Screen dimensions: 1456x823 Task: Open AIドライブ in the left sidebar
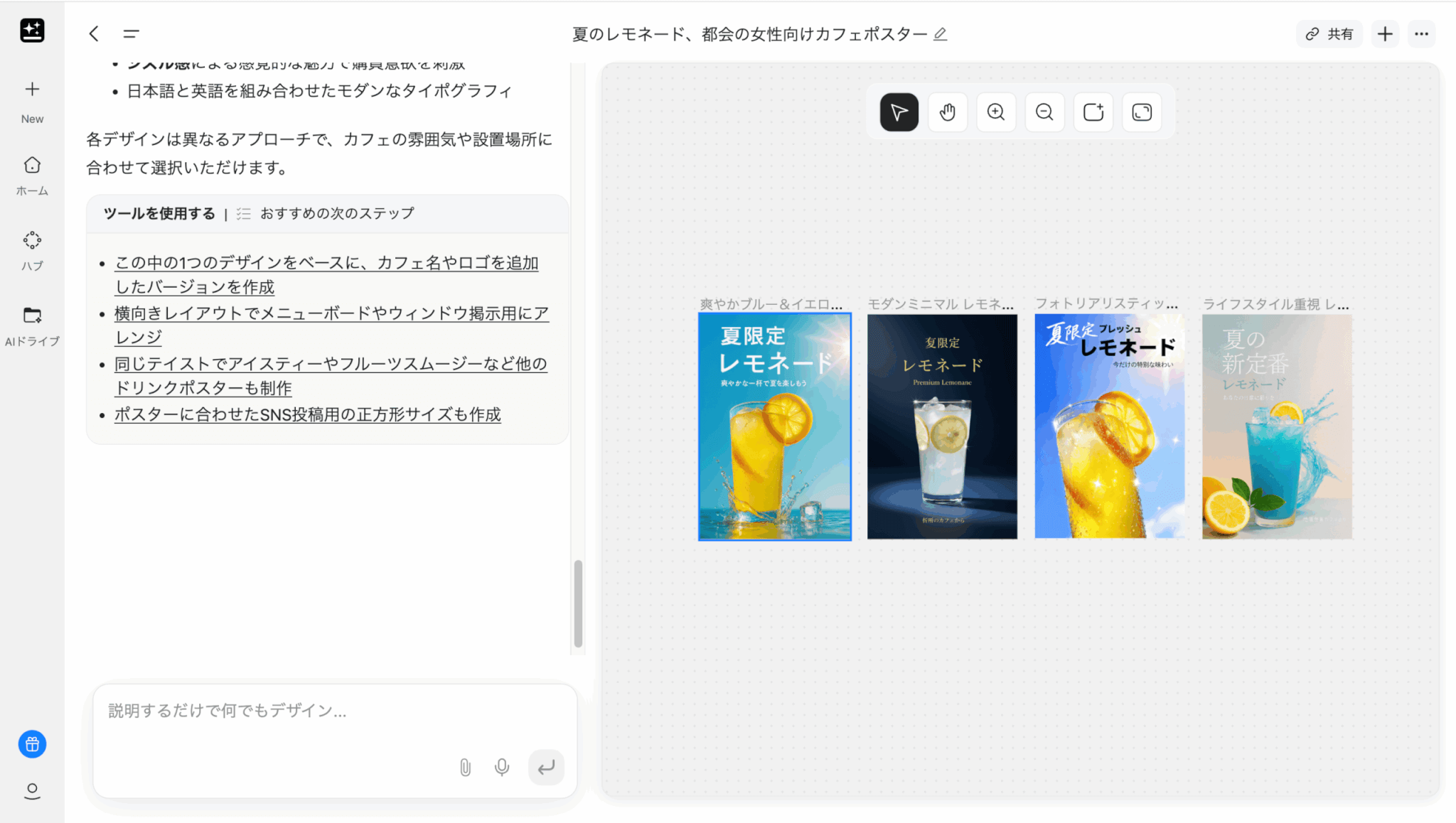point(32,326)
